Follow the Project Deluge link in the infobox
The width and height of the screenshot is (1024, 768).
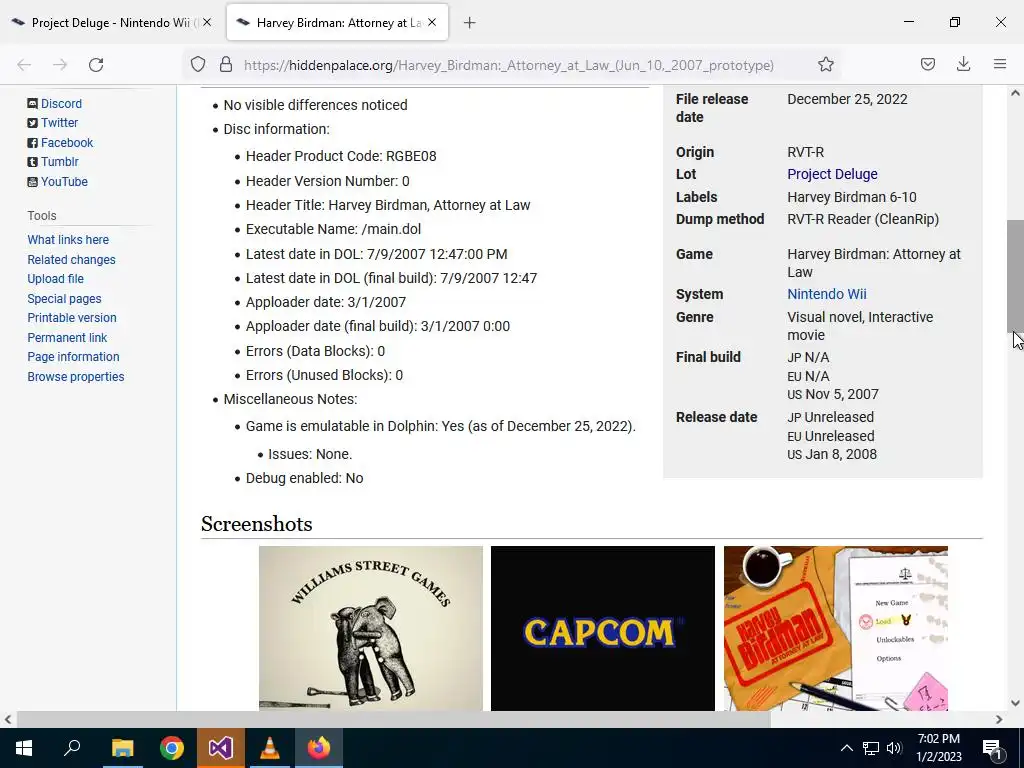(x=832, y=174)
